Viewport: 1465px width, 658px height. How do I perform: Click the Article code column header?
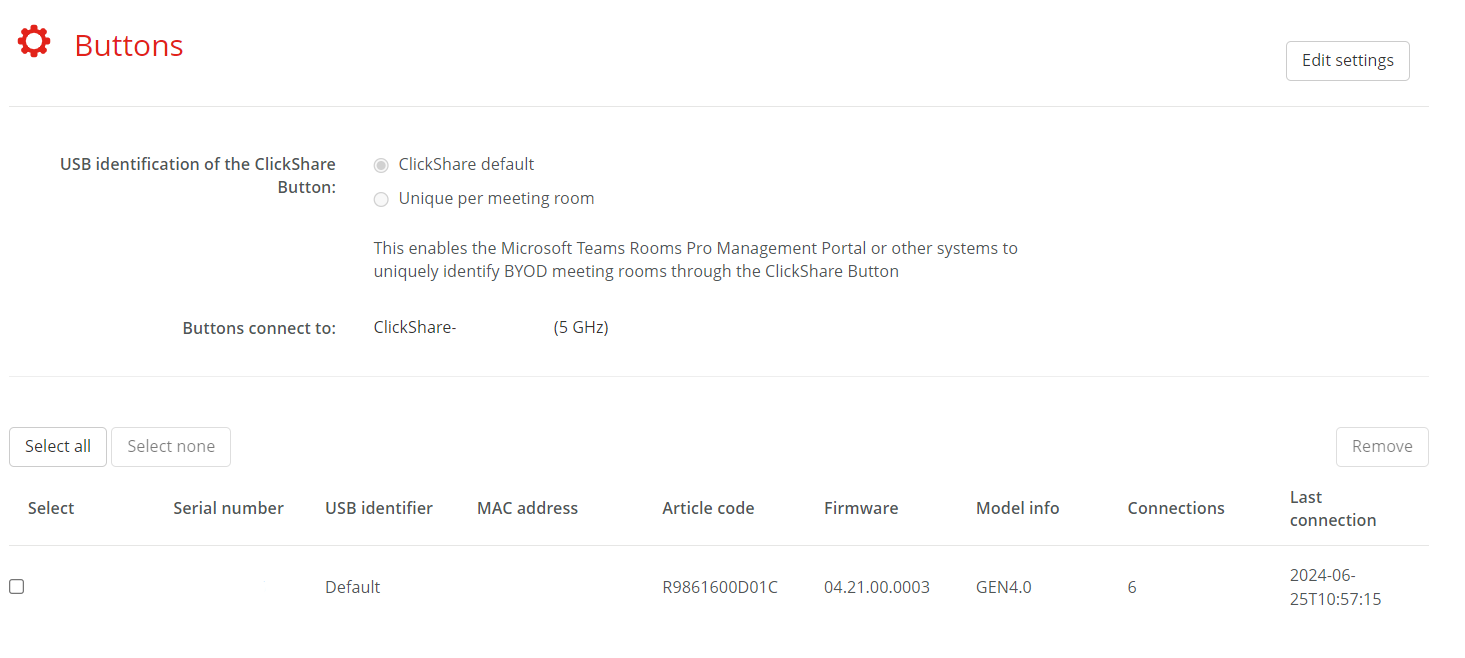708,508
